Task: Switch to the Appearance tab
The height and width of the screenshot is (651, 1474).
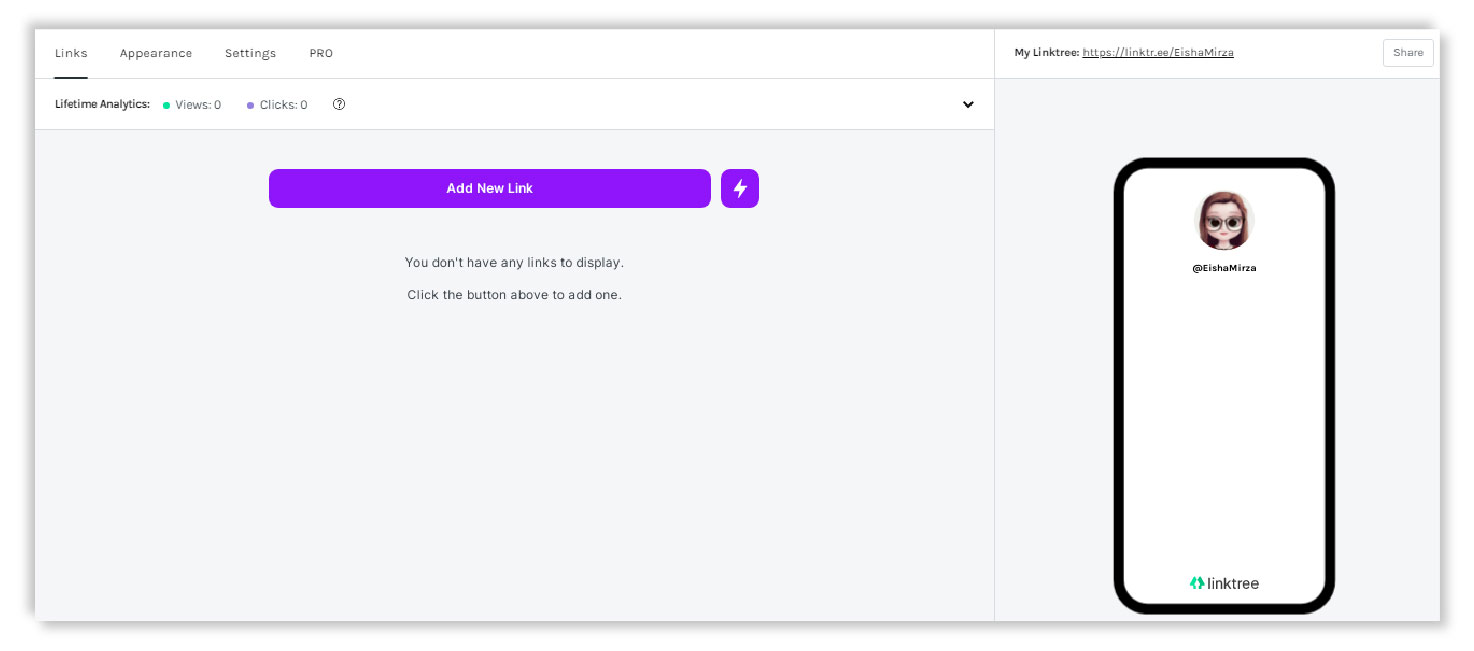Action: pos(156,53)
